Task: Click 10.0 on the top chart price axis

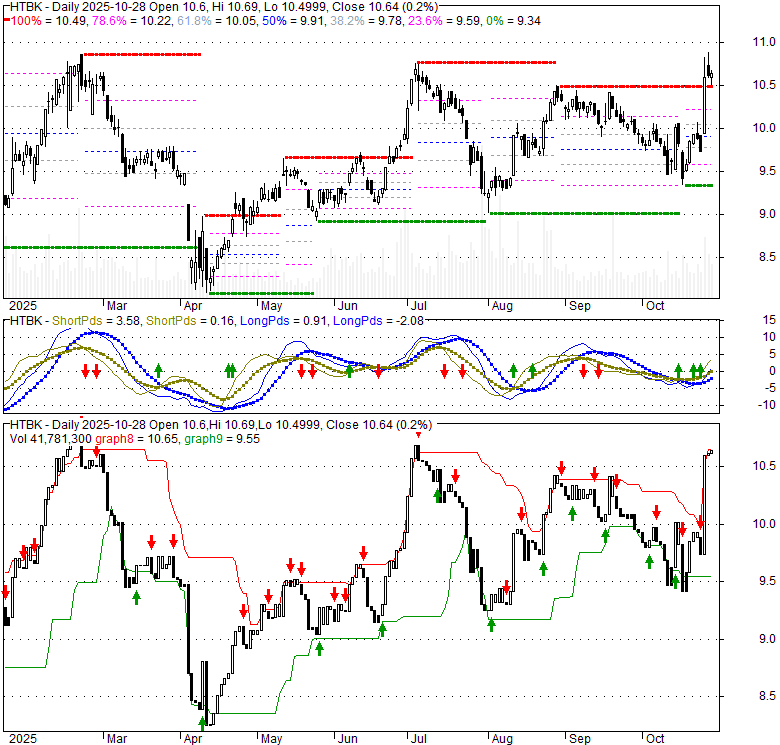Action: tap(764, 128)
